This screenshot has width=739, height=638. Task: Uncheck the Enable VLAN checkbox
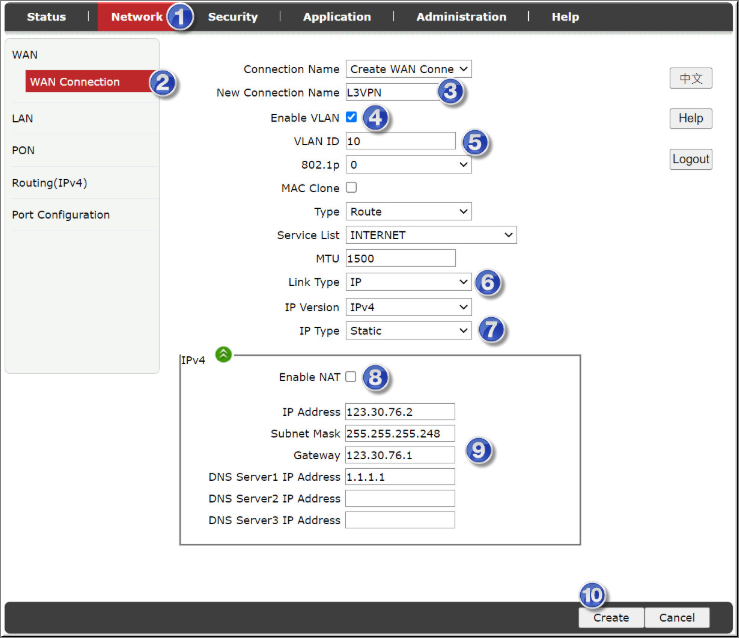click(x=351, y=118)
